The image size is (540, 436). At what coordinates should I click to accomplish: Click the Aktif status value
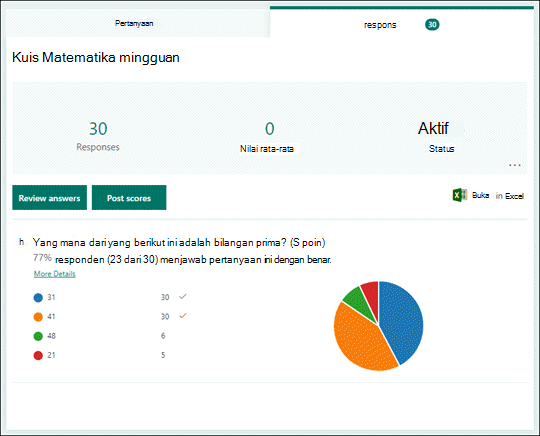[x=433, y=128]
